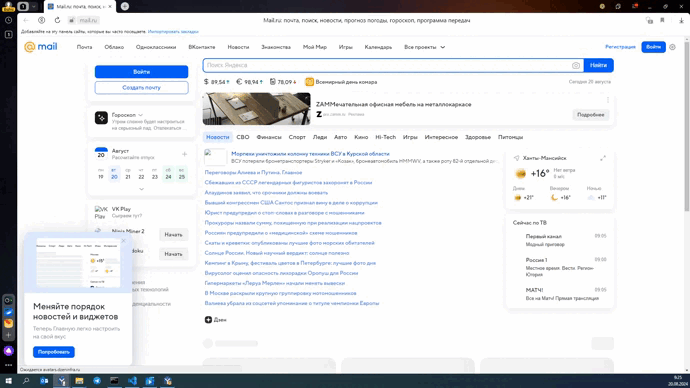Click the dollar exchange rate 89,54

point(217,82)
